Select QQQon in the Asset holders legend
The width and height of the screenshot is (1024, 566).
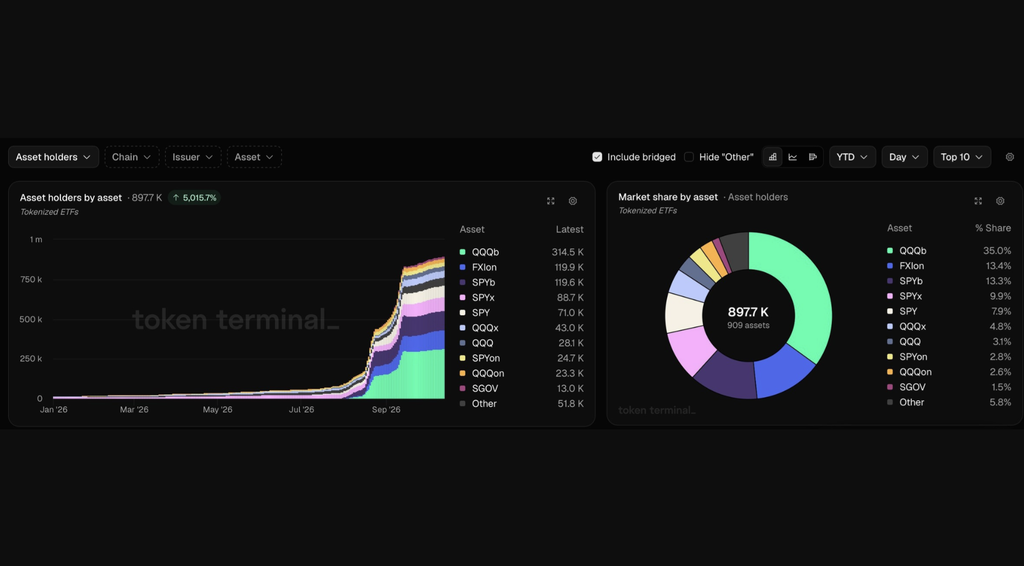[488, 373]
